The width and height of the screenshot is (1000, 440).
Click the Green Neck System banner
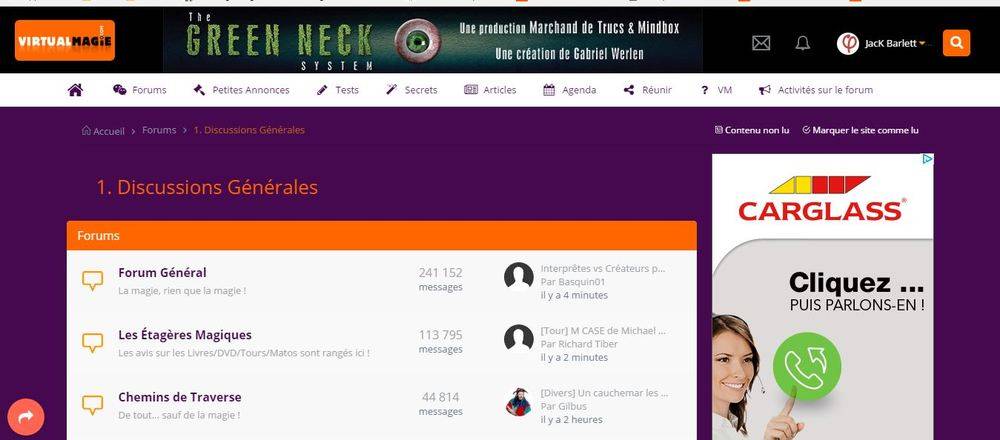click(433, 40)
